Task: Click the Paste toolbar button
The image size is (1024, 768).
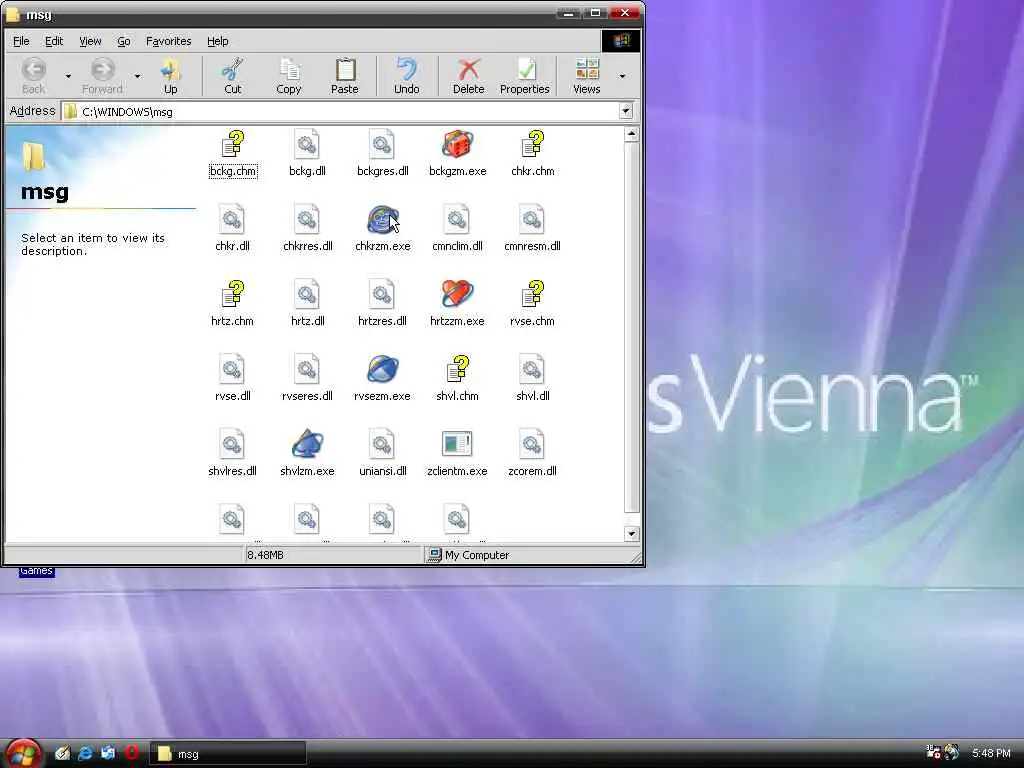Action: click(344, 76)
